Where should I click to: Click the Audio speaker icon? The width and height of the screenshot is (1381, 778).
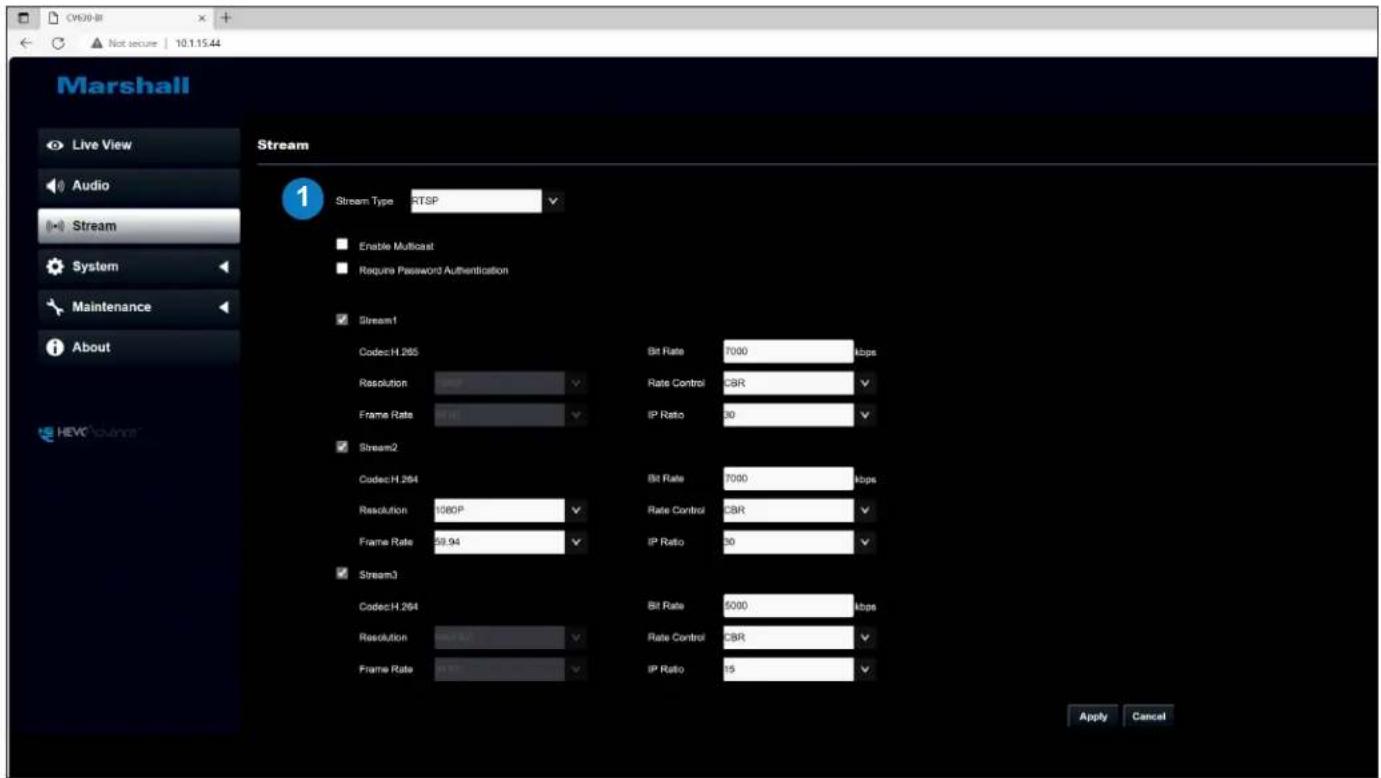[54, 186]
